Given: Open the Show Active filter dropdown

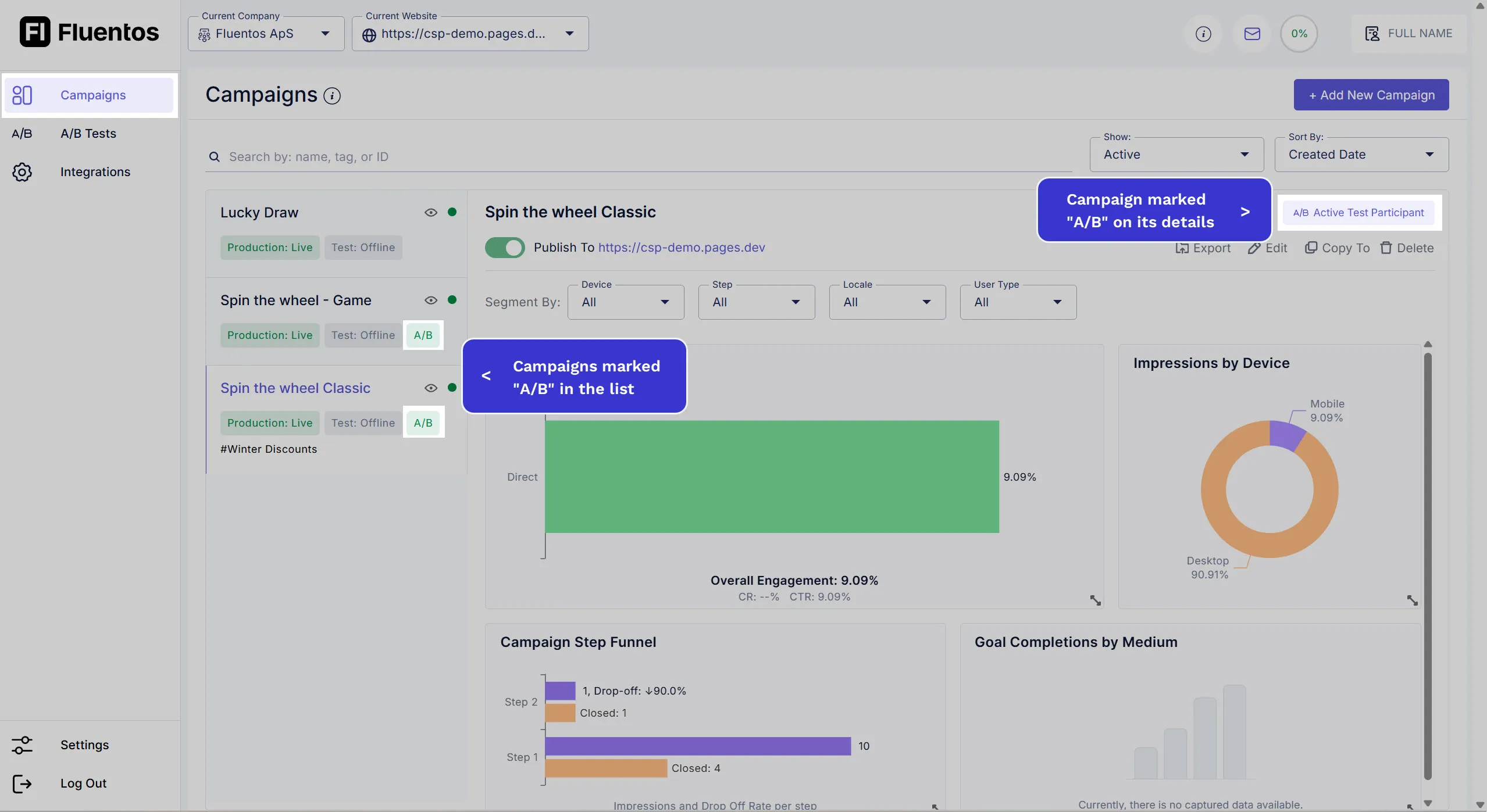Looking at the screenshot, I should point(1176,154).
